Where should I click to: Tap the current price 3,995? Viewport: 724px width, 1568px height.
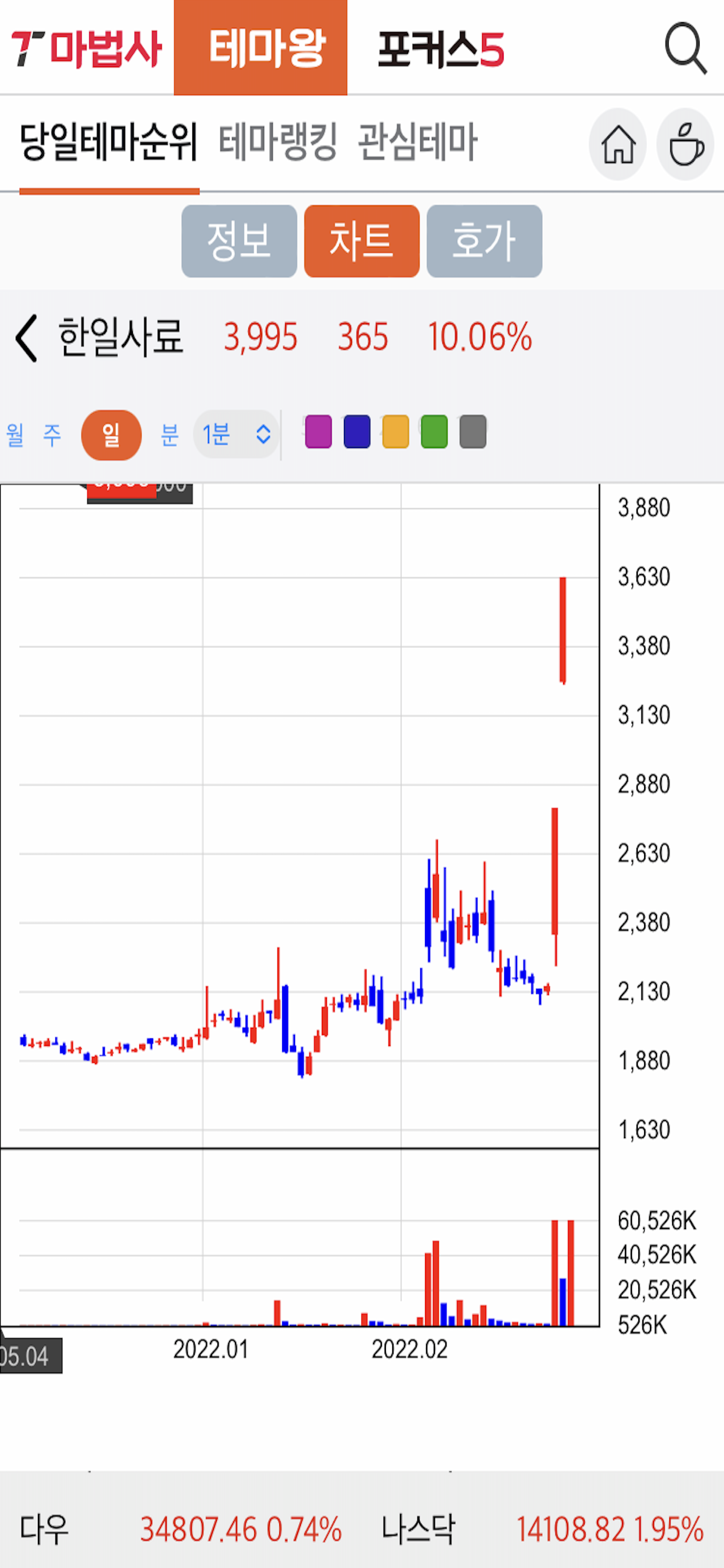pyautogui.click(x=261, y=337)
